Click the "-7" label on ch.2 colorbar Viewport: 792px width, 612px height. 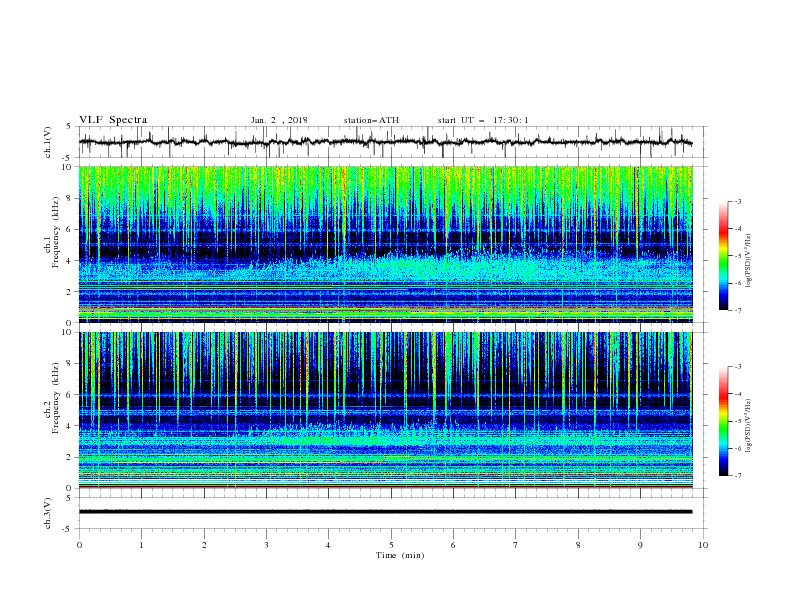[737, 475]
